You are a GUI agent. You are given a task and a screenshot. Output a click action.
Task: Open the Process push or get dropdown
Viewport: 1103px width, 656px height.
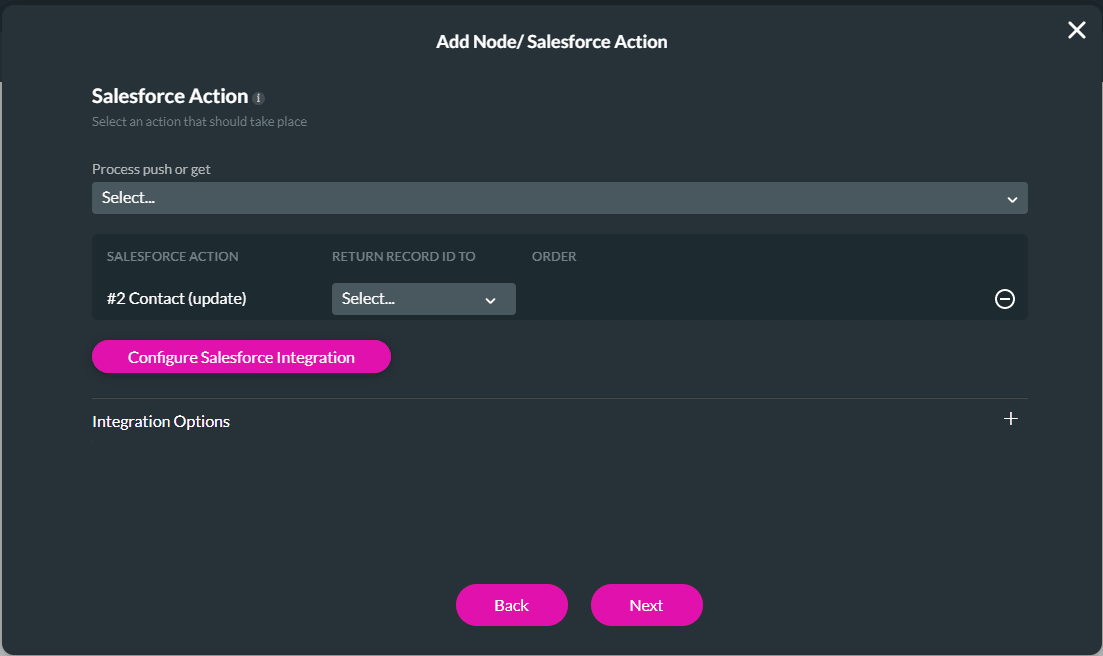(x=560, y=197)
